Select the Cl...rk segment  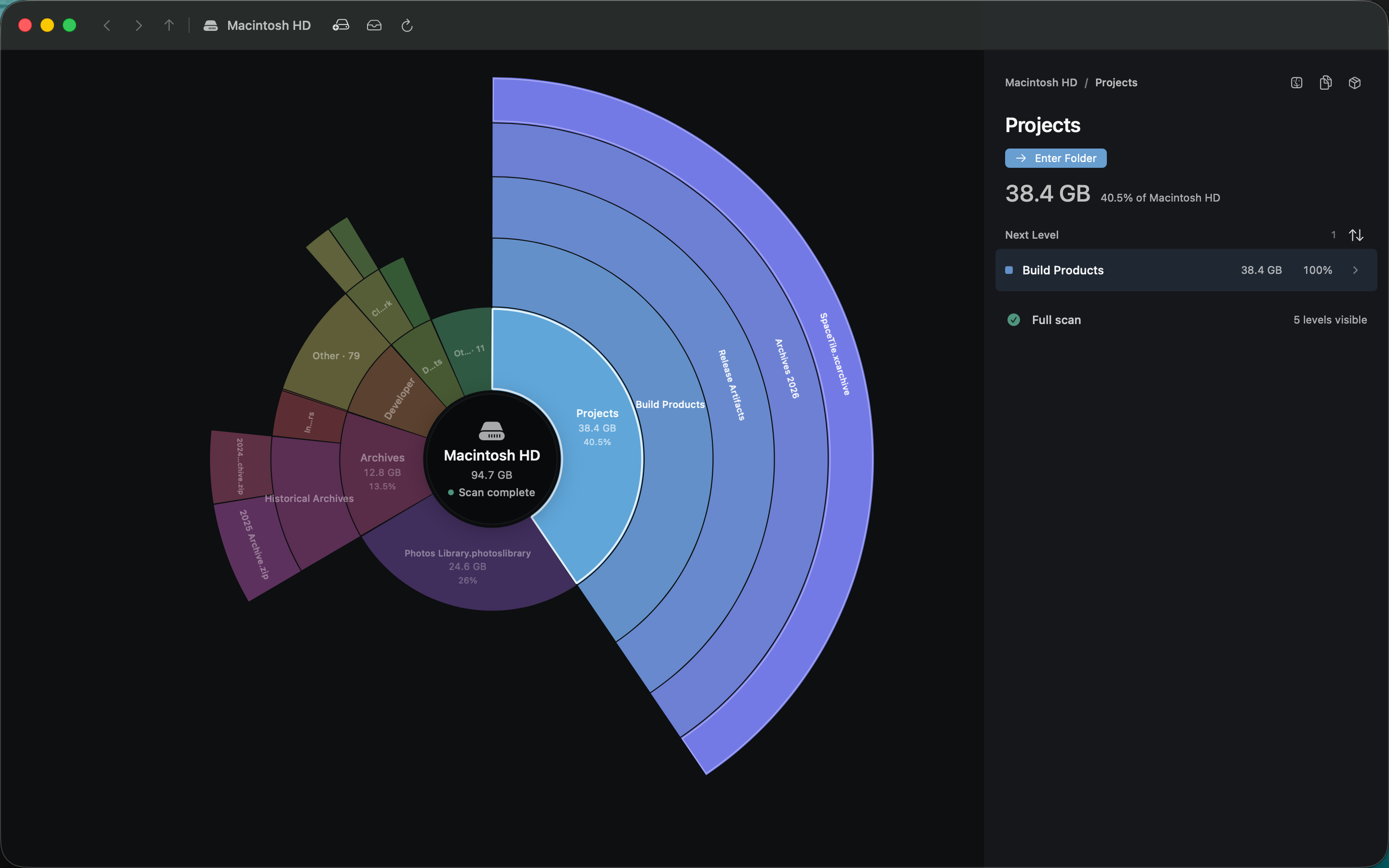pos(381,308)
